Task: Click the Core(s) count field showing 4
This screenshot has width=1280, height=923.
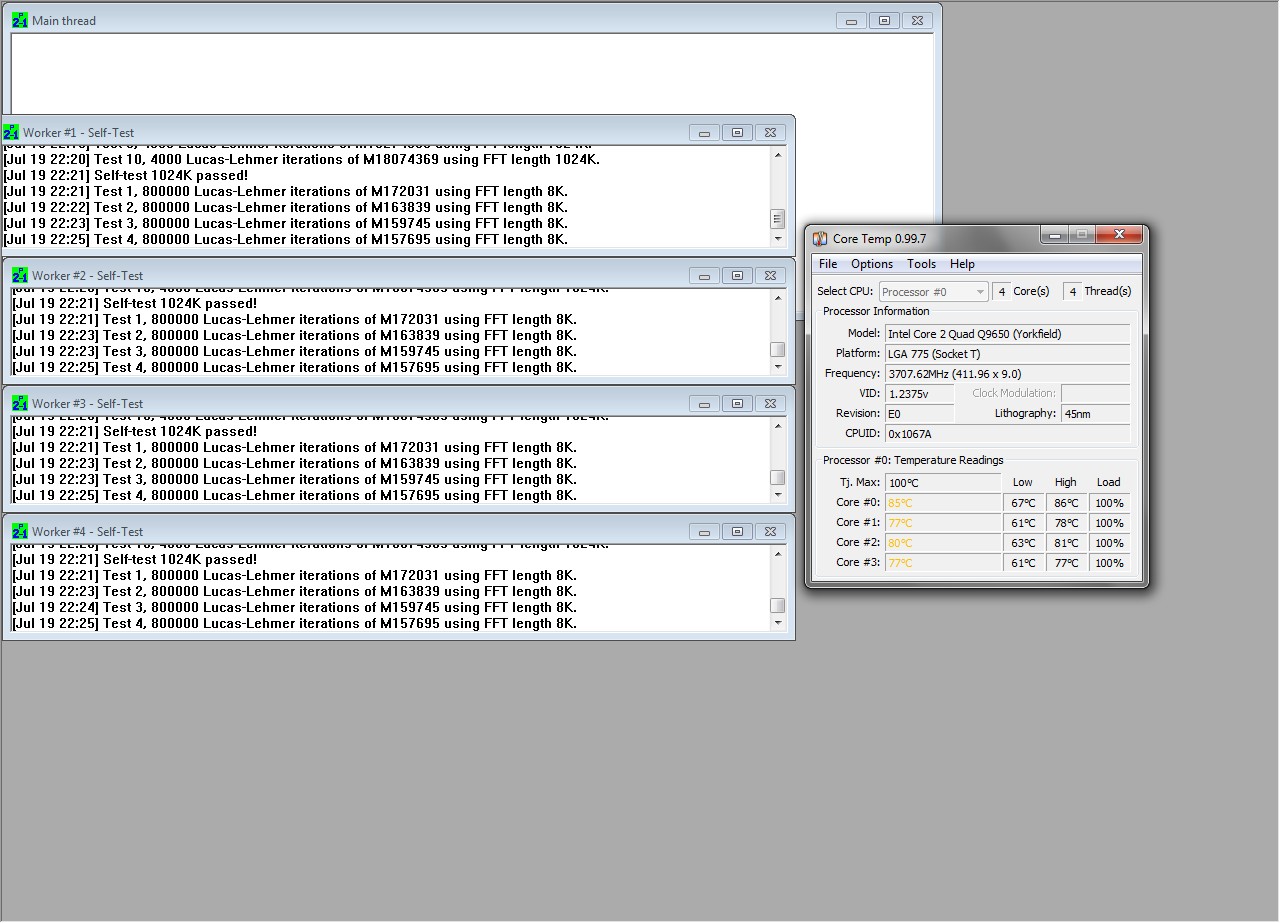Action: (x=1001, y=292)
